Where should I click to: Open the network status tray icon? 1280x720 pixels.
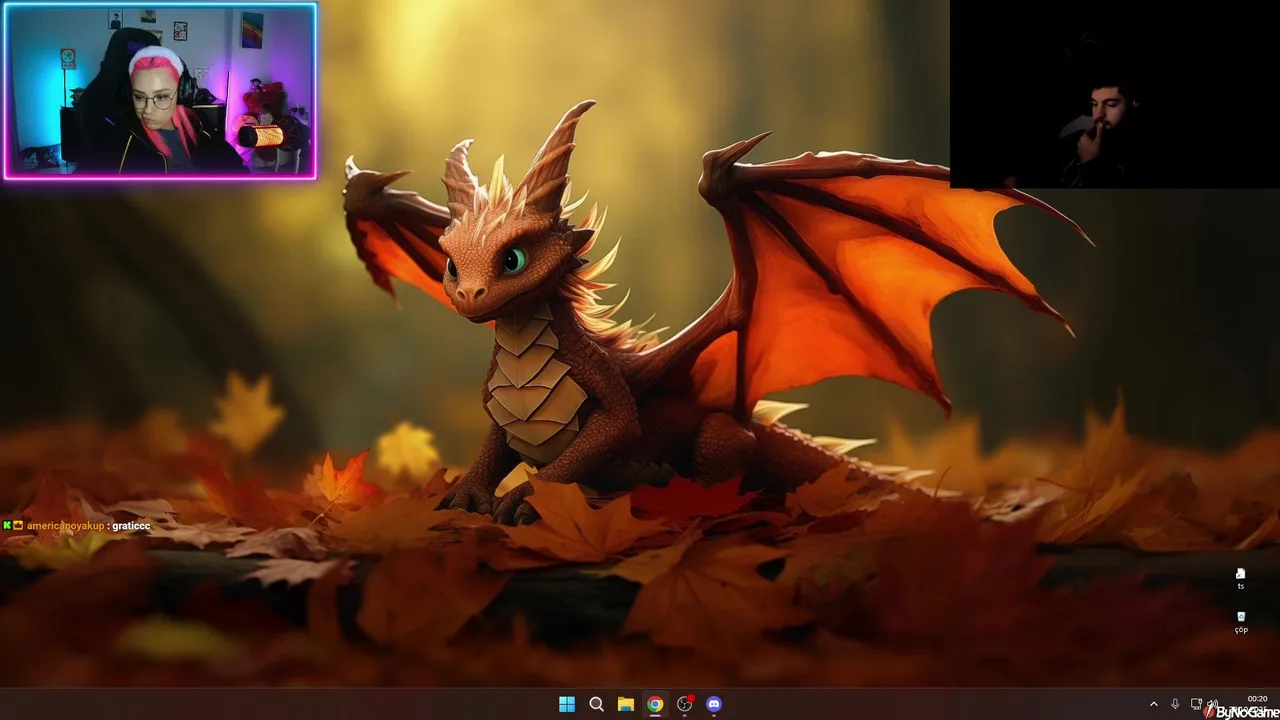[x=1196, y=704]
